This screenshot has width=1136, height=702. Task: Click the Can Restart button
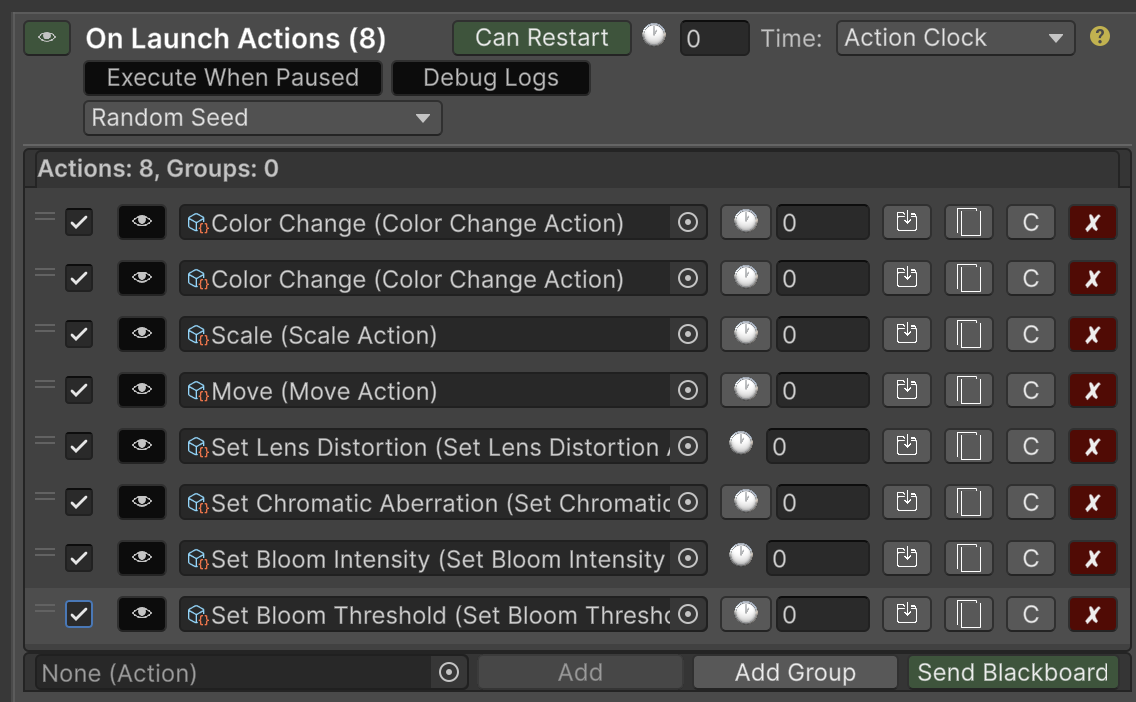(x=541, y=38)
